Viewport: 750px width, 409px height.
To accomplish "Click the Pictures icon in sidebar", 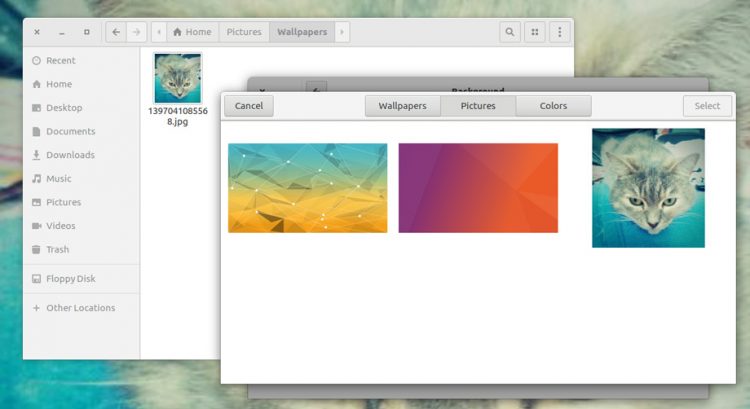I will (36, 202).
